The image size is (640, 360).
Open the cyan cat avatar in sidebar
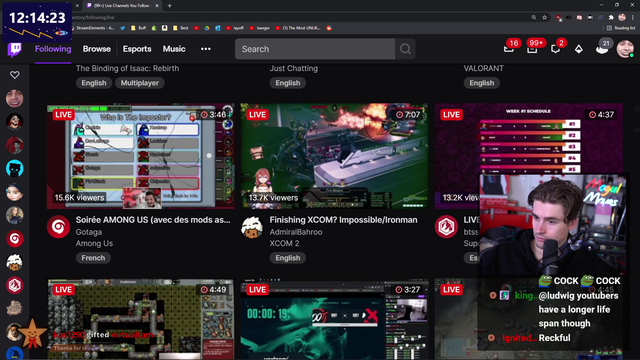click(x=15, y=169)
